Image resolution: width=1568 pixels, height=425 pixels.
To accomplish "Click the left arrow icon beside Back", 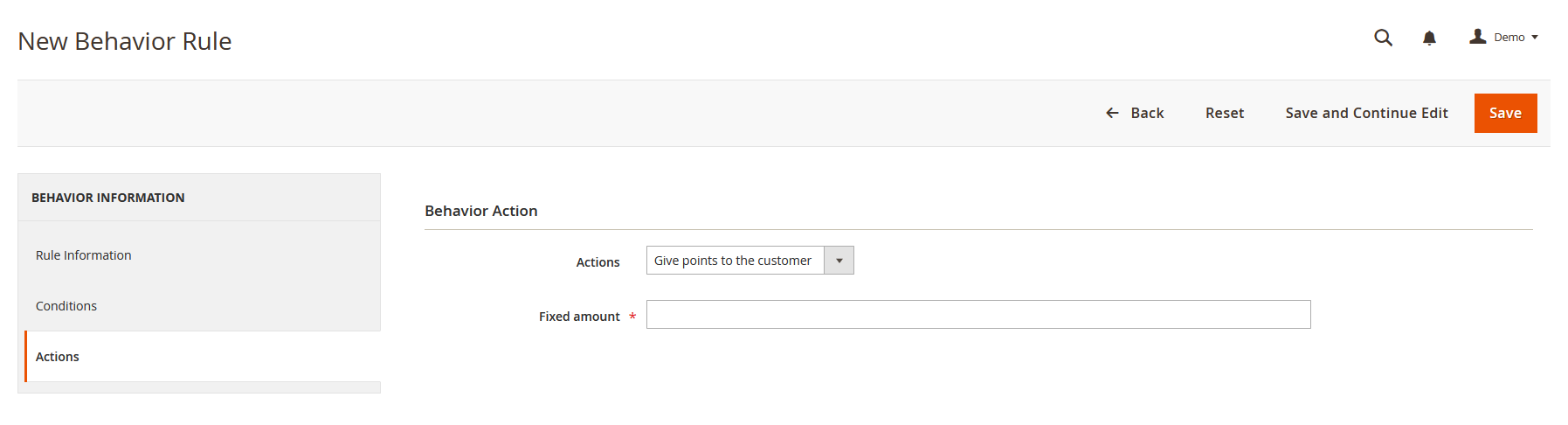I will coord(1112,113).
